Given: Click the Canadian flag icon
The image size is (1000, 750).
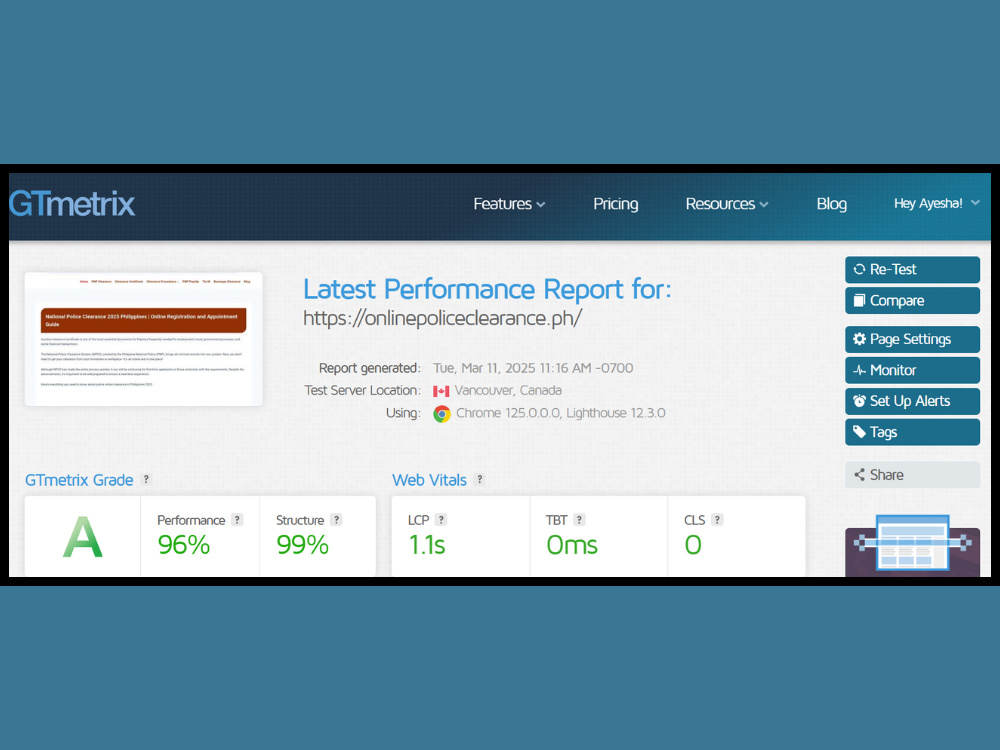Looking at the screenshot, I should (x=441, y=391).
